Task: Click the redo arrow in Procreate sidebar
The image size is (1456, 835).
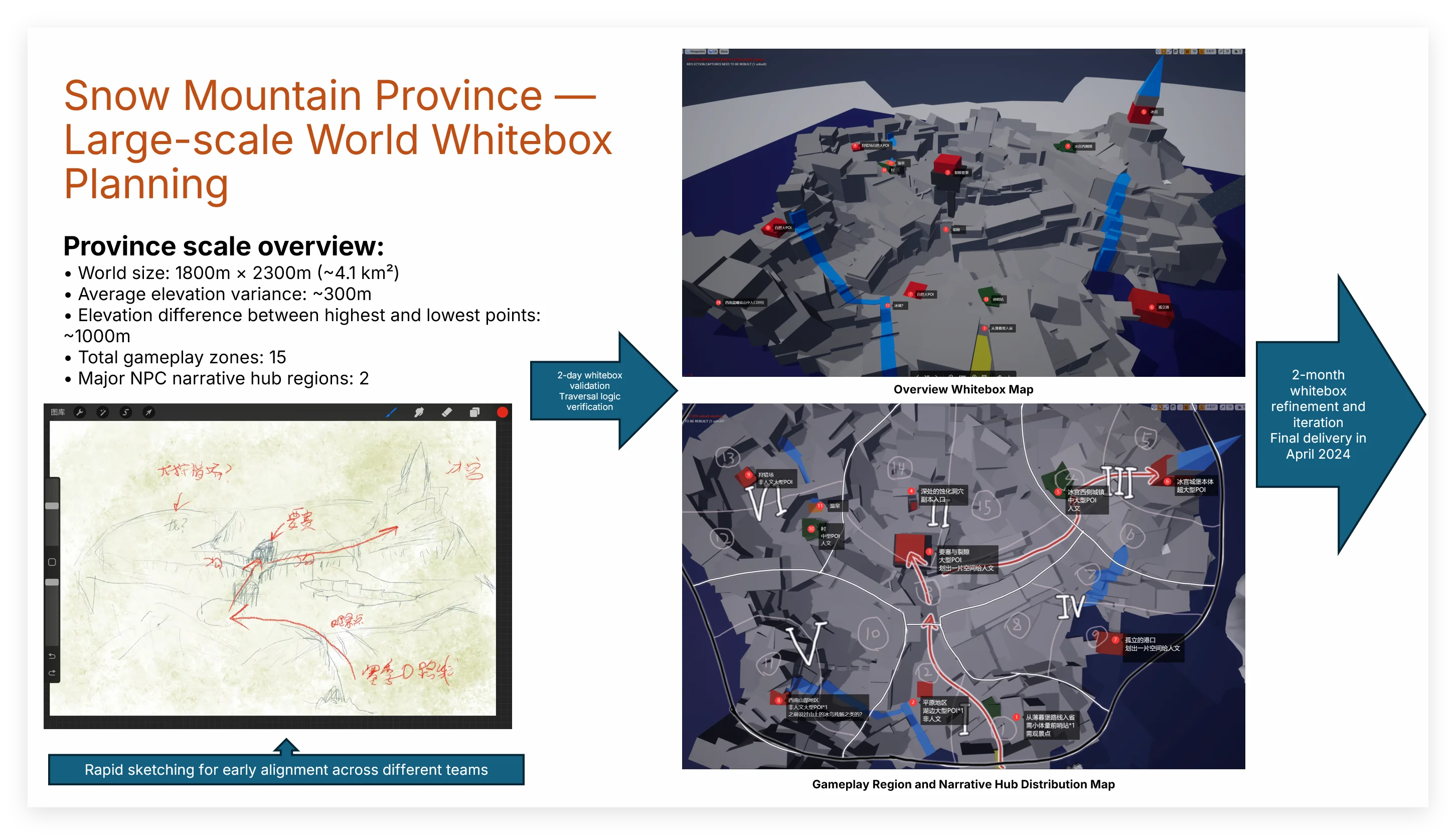Action: coord(52,673)
